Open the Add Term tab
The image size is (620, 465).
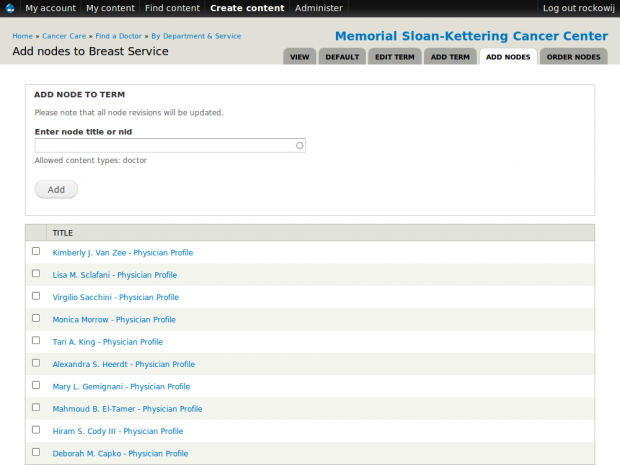coord(450,57)
